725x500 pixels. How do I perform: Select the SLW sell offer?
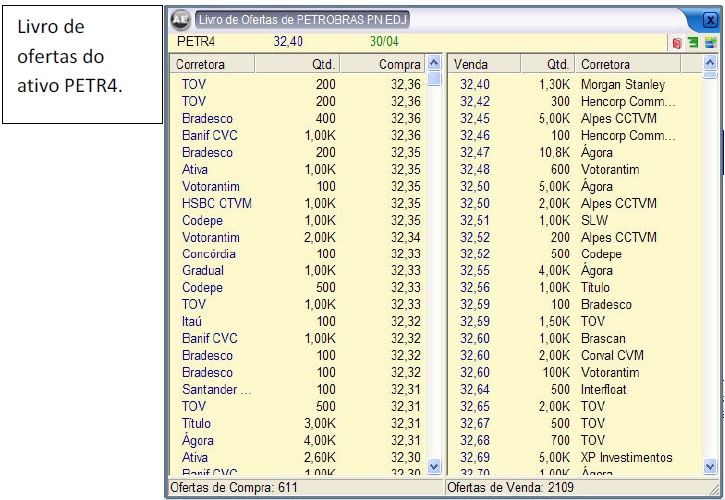click(x=575, y=221)
